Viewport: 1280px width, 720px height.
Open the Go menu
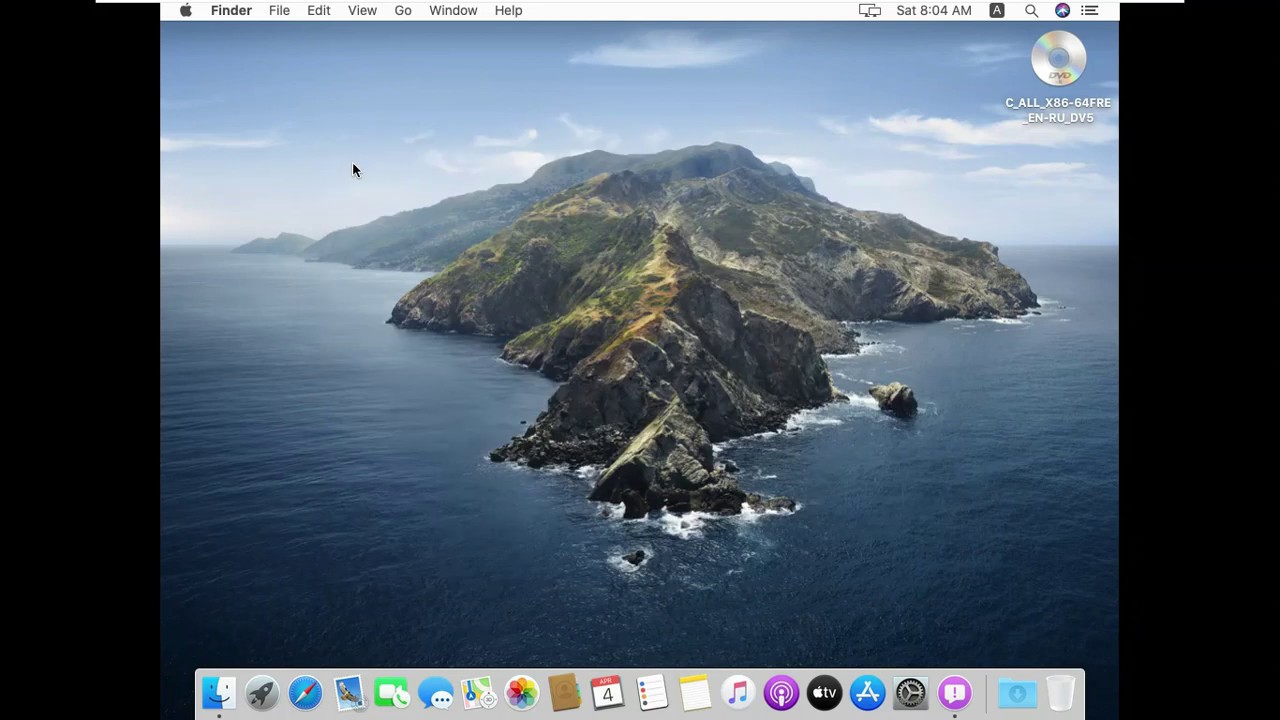[403, 10]
